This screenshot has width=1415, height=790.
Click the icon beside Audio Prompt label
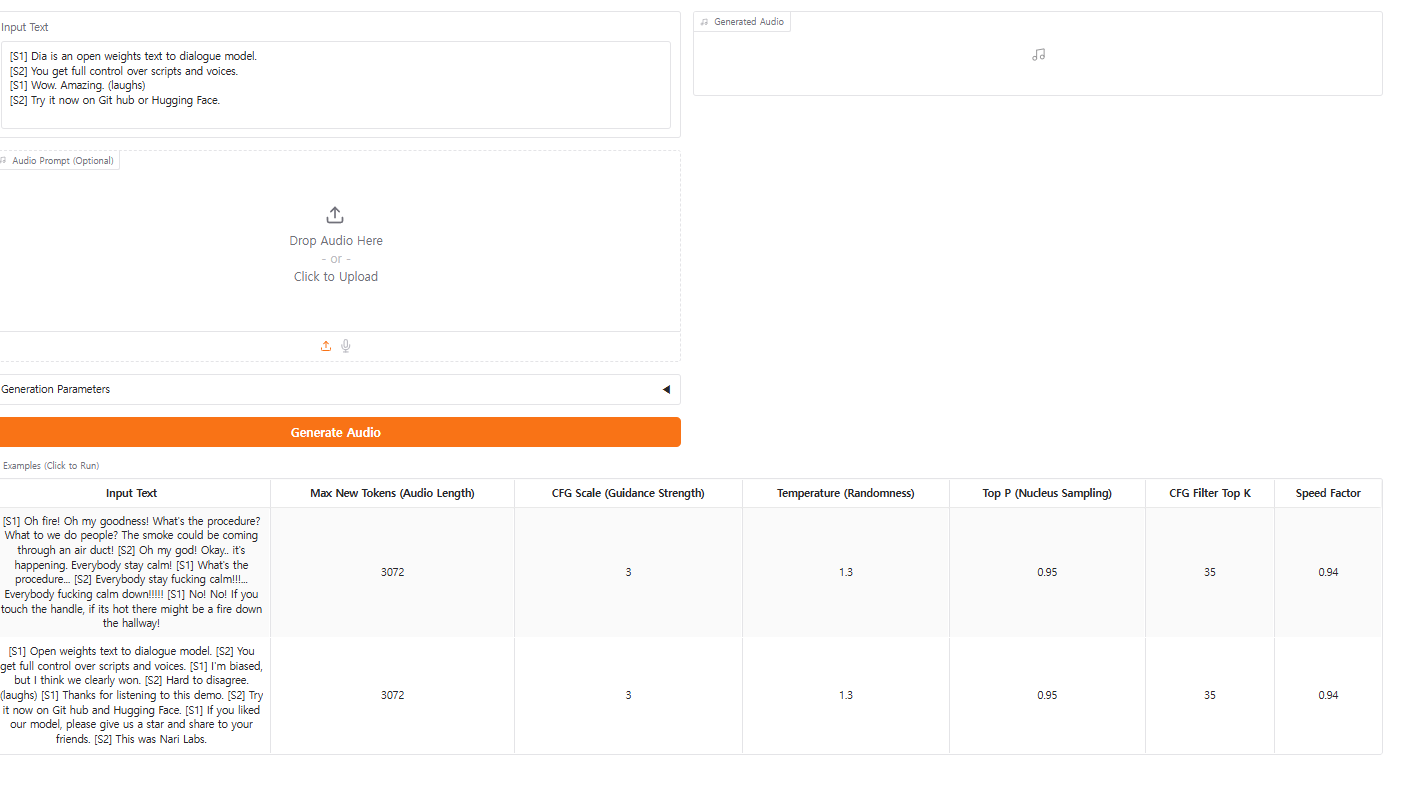pos(4,160)
